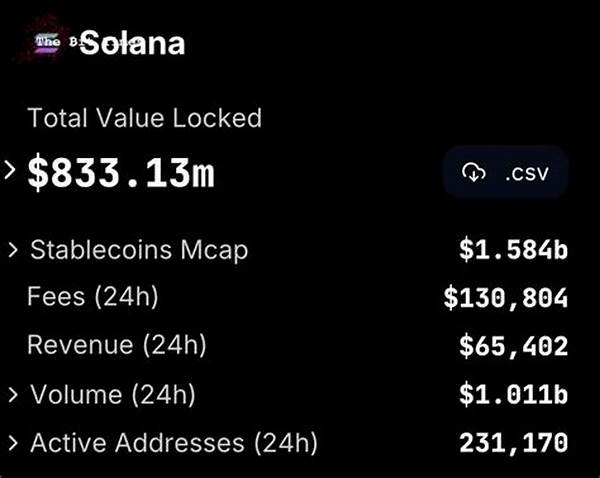
Task: Click the Stablecoins Mcap label
Action: click(x=139, y=251)
